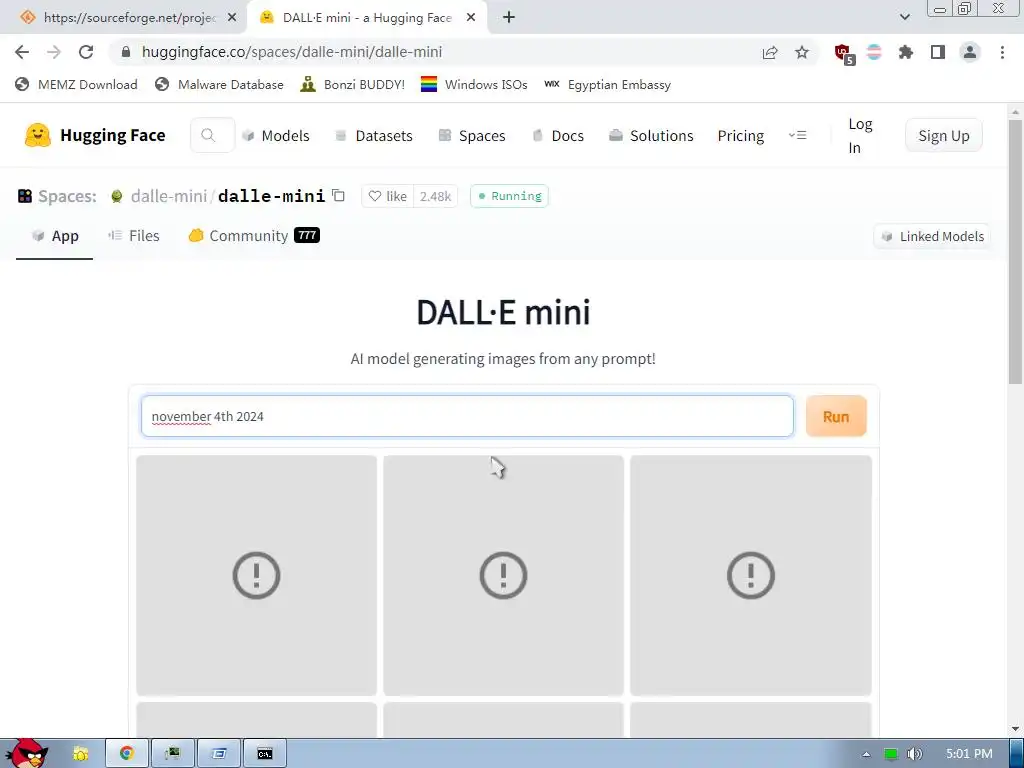Open the Angry Birds start button

pyautogui.click(x=26, y=752)
